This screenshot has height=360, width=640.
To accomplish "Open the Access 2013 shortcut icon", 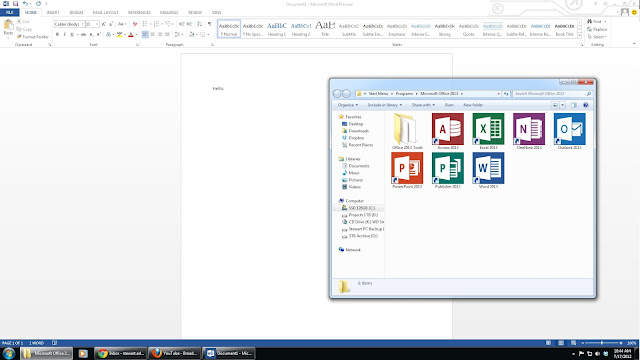I will click(x=448, y=129).
